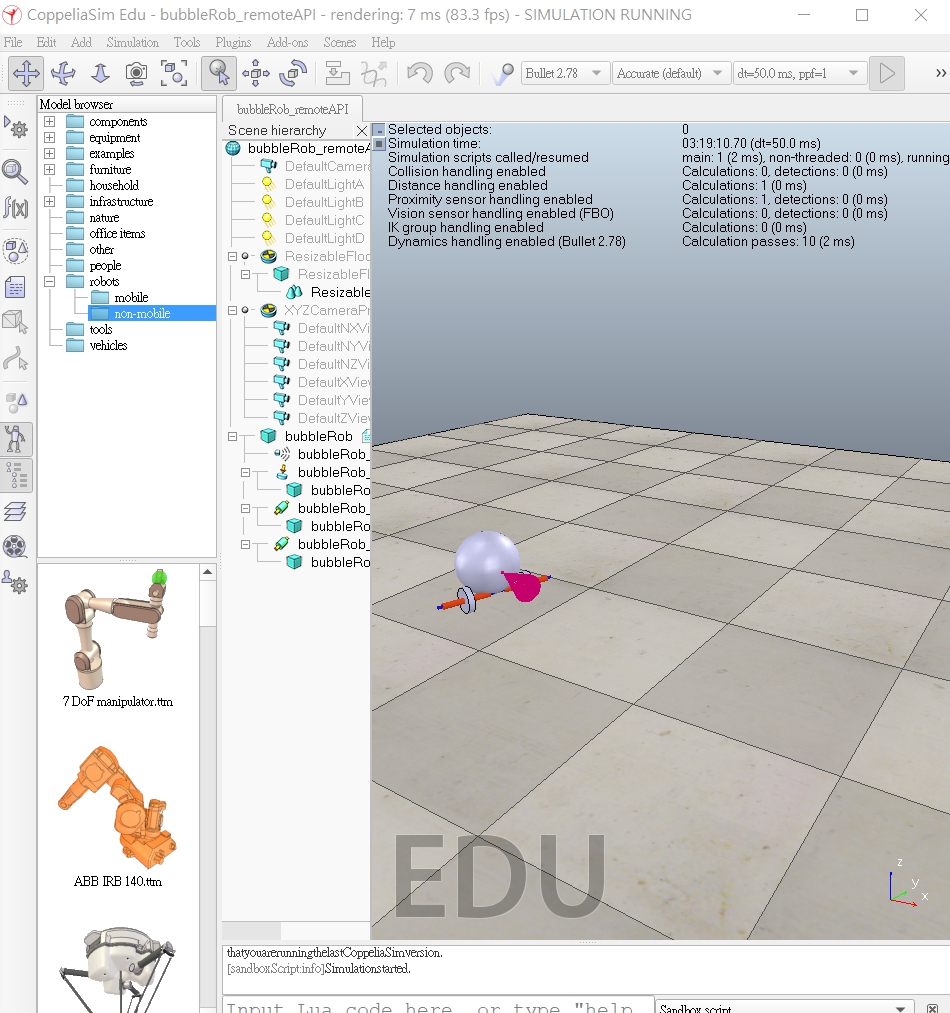Choose the object rotate tool
This screenshot has width=950, height=1013.
pyautogui.click(x=293, y=73)
